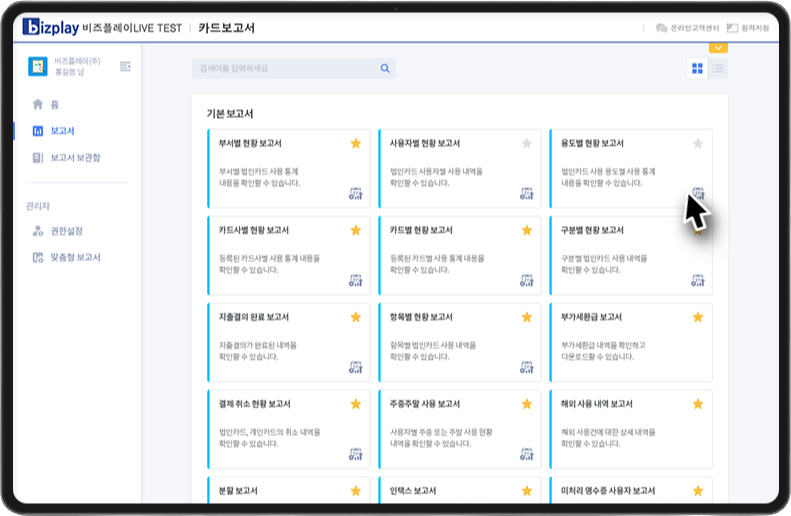
Task: Switch to grid card view
Action: (x=697, y=69)
